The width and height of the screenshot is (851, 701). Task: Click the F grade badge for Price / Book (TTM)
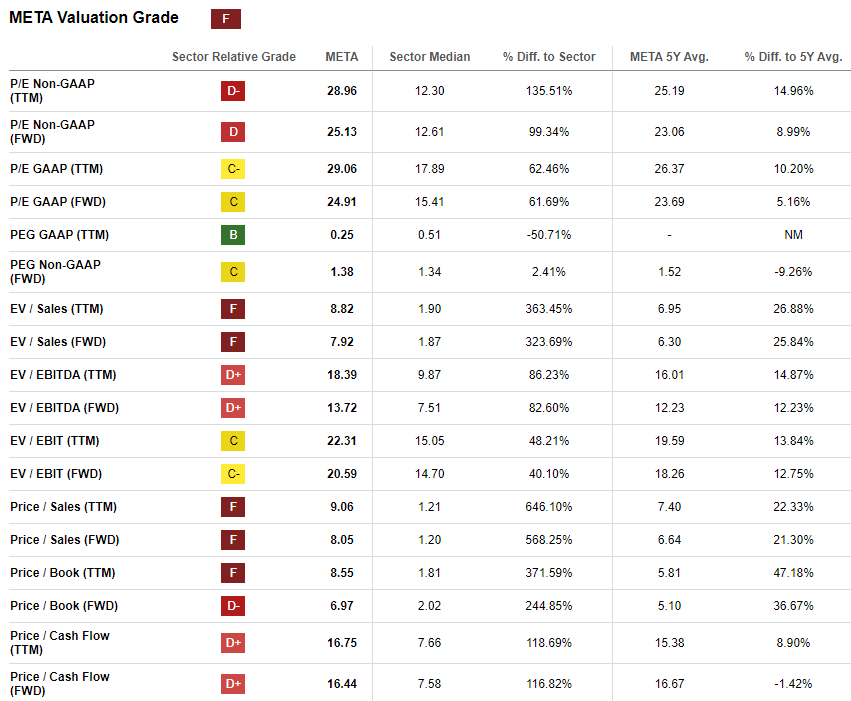click(x=233, y=573)
